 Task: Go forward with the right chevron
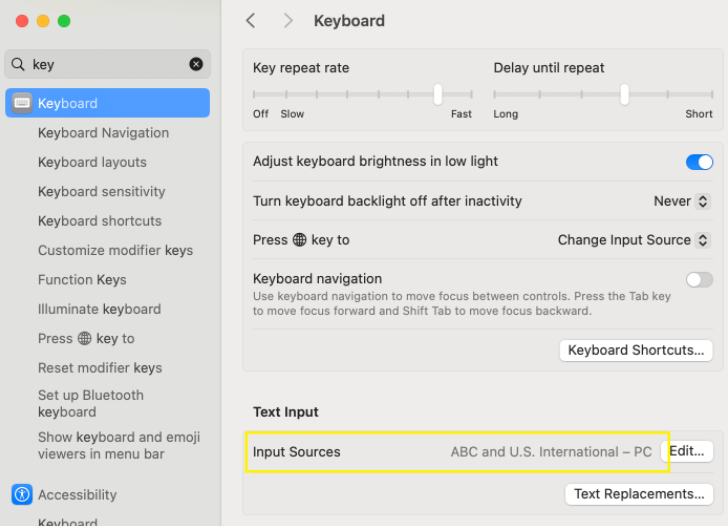(x=288, y=20)
